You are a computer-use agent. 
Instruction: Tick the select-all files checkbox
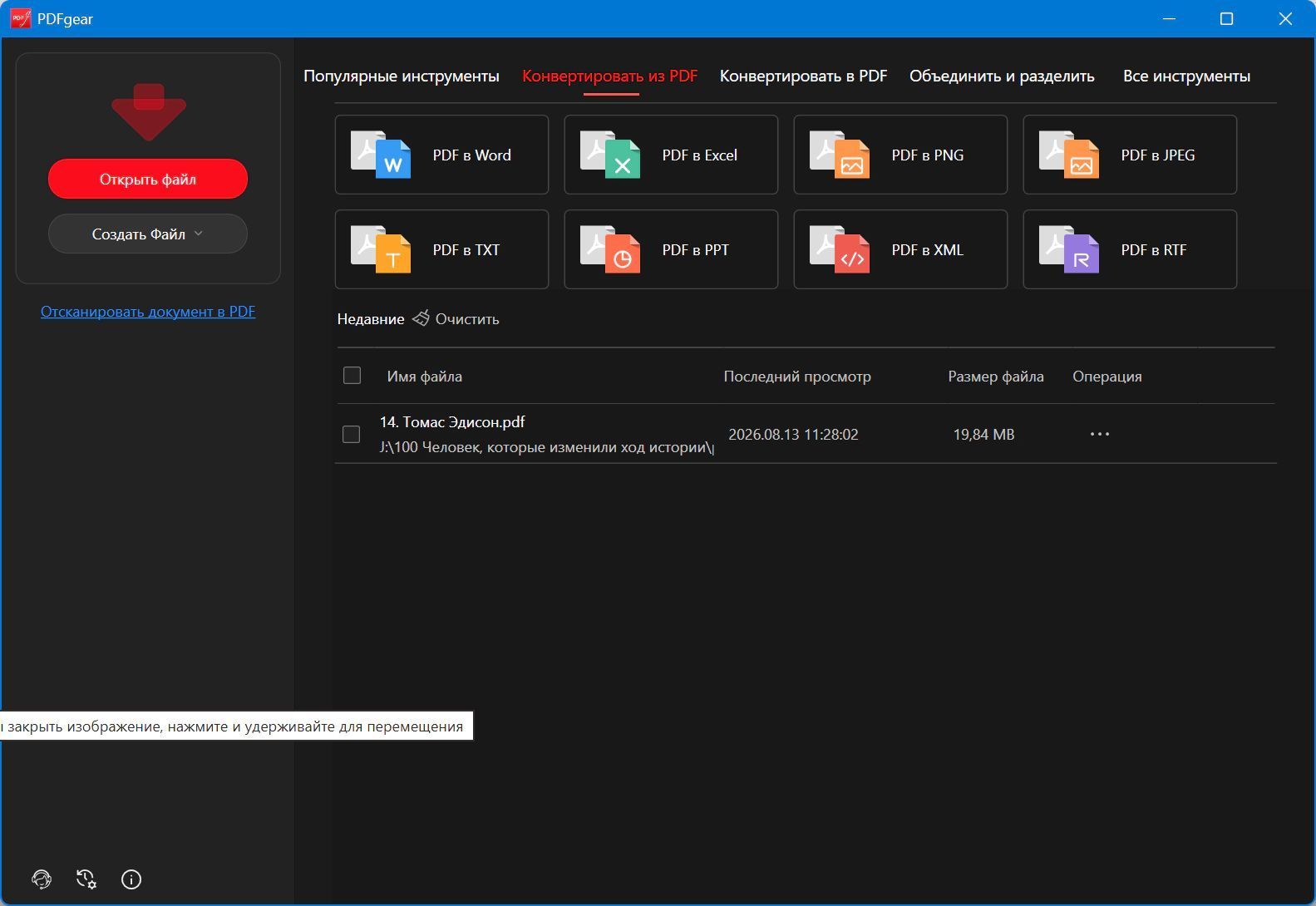coord(352,376)
